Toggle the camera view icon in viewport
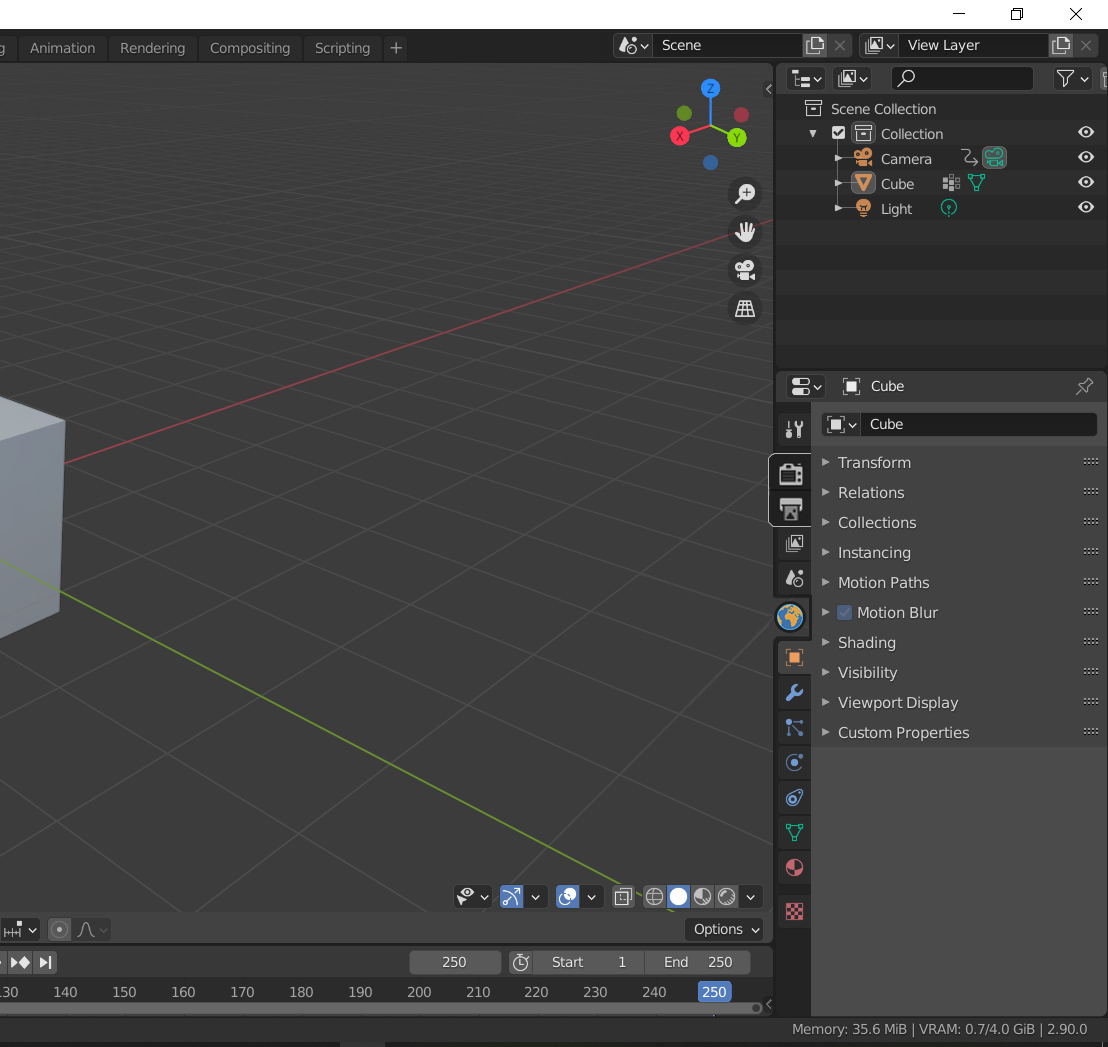This screenshot has width=1108, height=1047. (x=745, y=270)
